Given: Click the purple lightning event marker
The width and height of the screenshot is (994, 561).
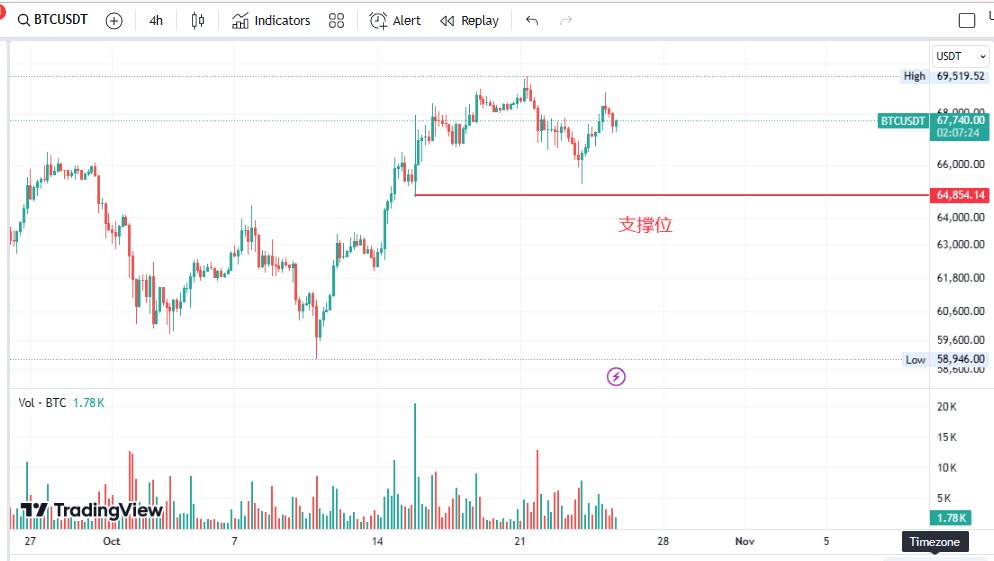Looking at the screenshot, I should point(617,377).
